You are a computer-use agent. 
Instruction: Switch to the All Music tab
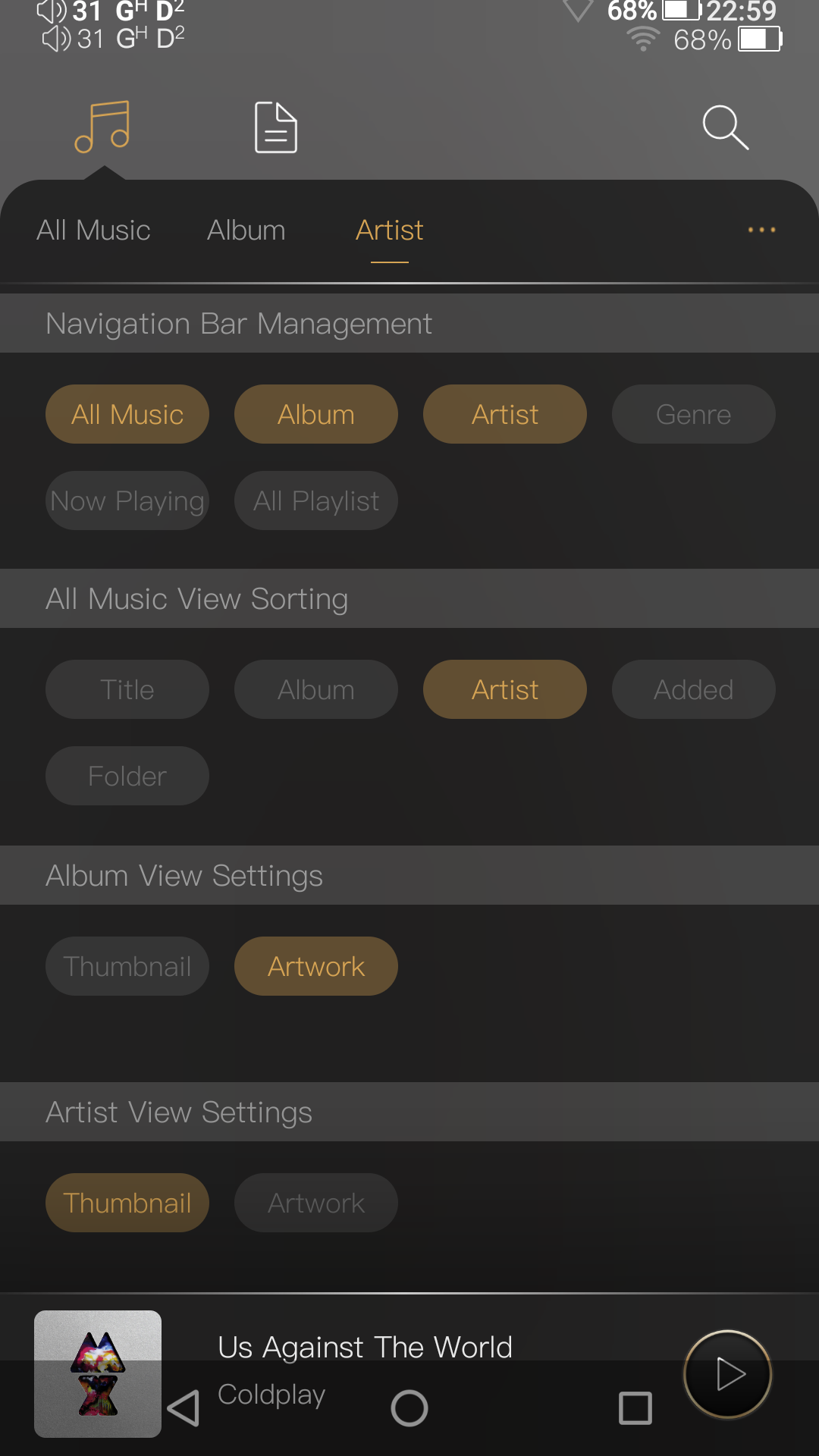pos(93,230)
